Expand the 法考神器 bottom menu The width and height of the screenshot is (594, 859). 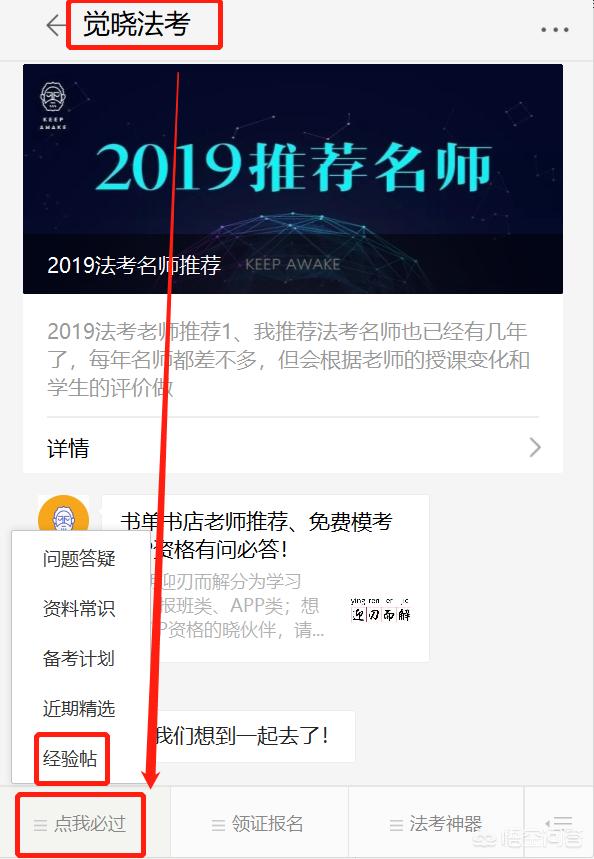click(436, 823)
